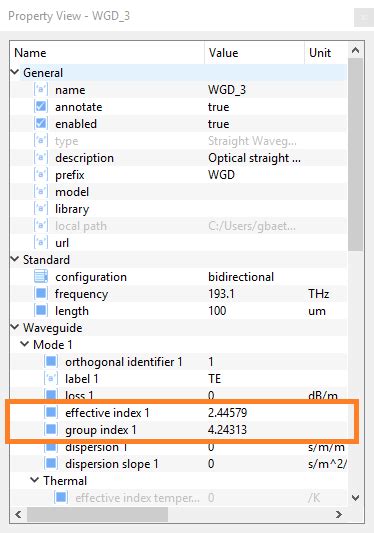Select the group index 1 value 4.24313

pyautogui.click(x=227, y=430)
